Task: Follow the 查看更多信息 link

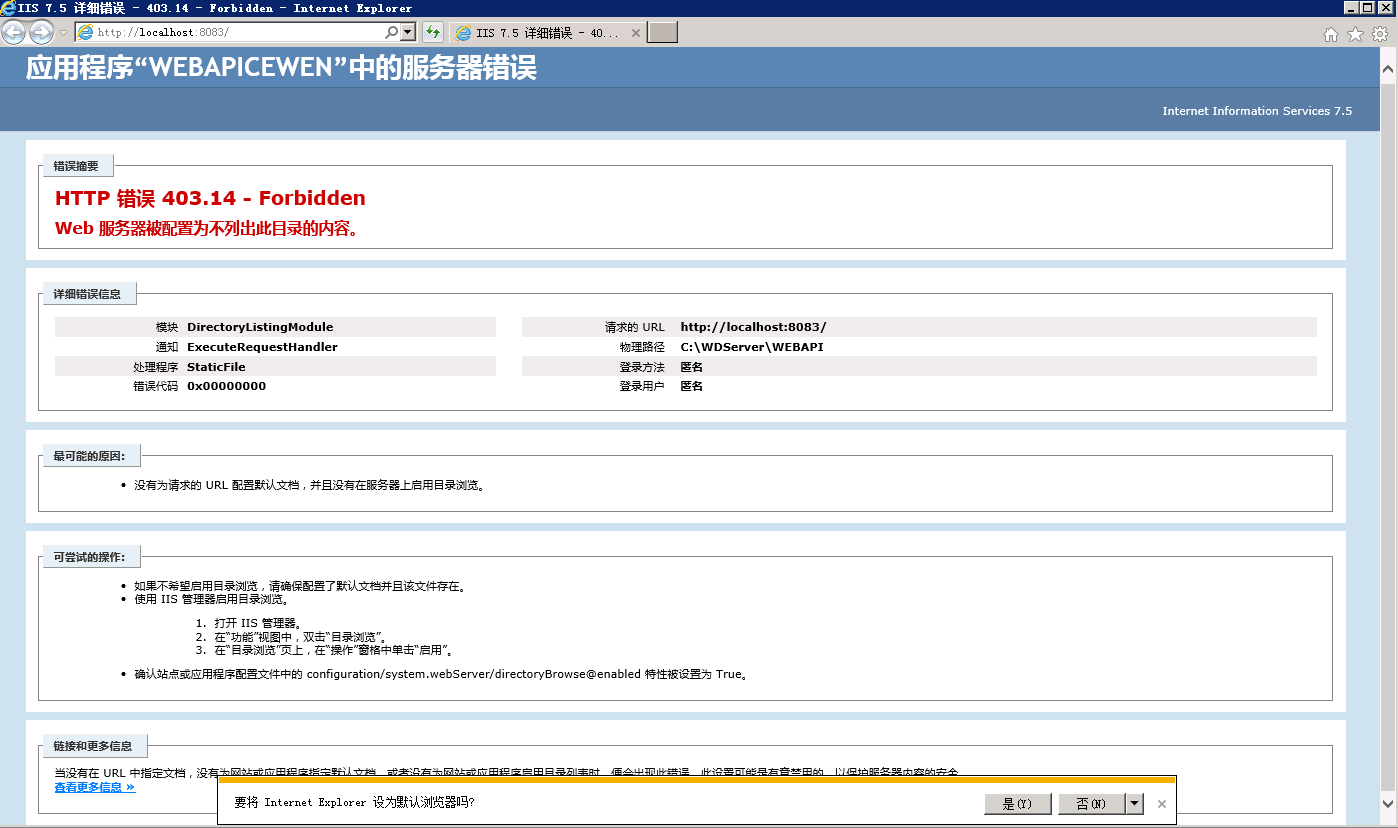Action: 92,787
